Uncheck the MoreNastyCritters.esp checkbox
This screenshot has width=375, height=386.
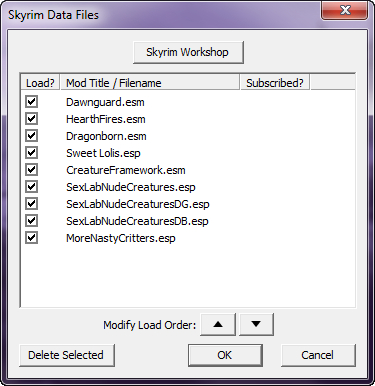(31, 238)
